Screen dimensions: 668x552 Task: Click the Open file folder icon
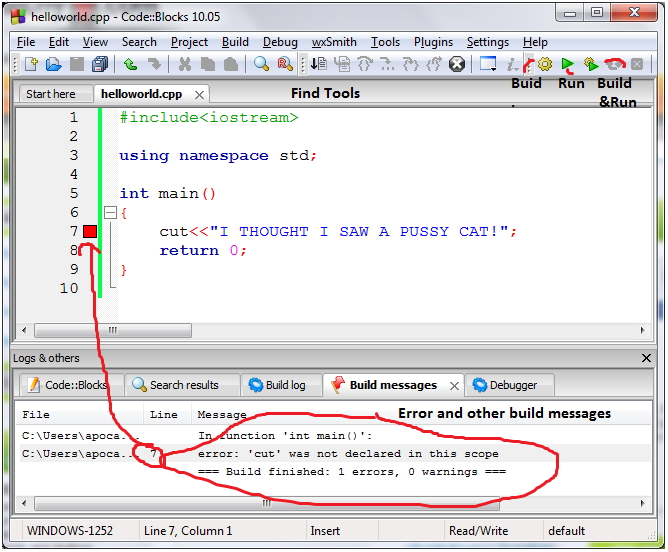click(53, 64)
